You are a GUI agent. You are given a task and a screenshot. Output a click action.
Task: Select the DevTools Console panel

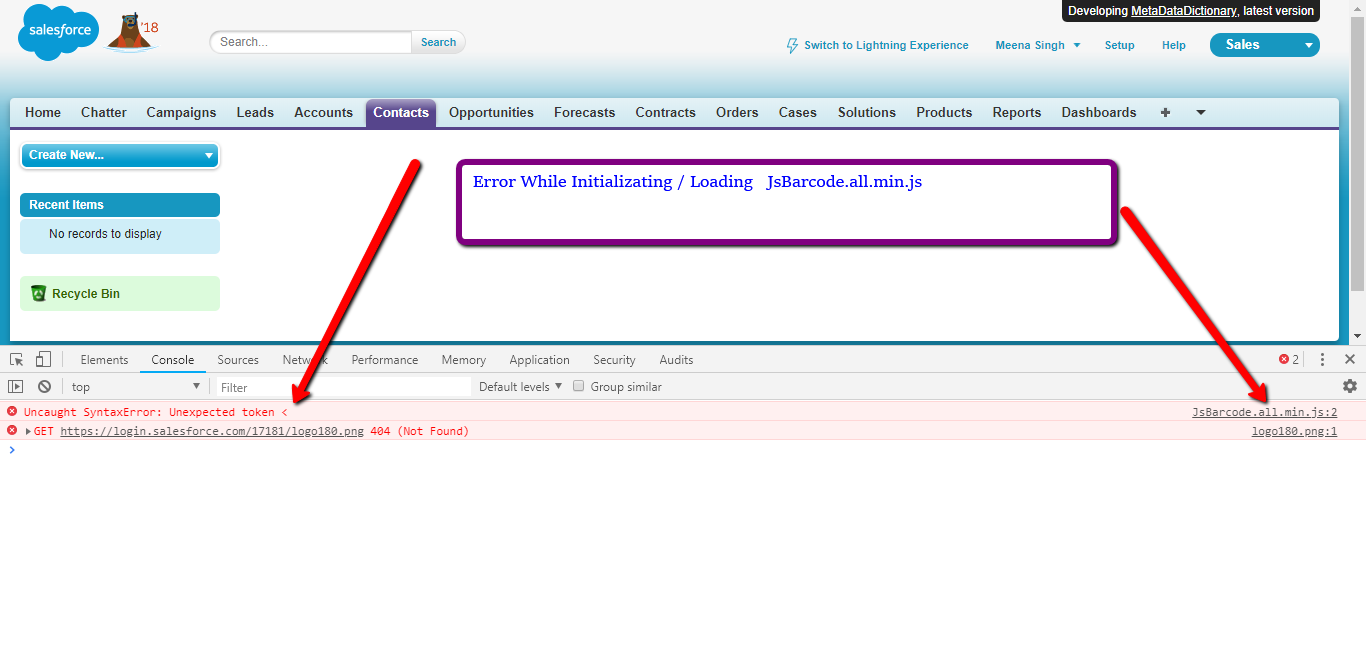(173, 359)
